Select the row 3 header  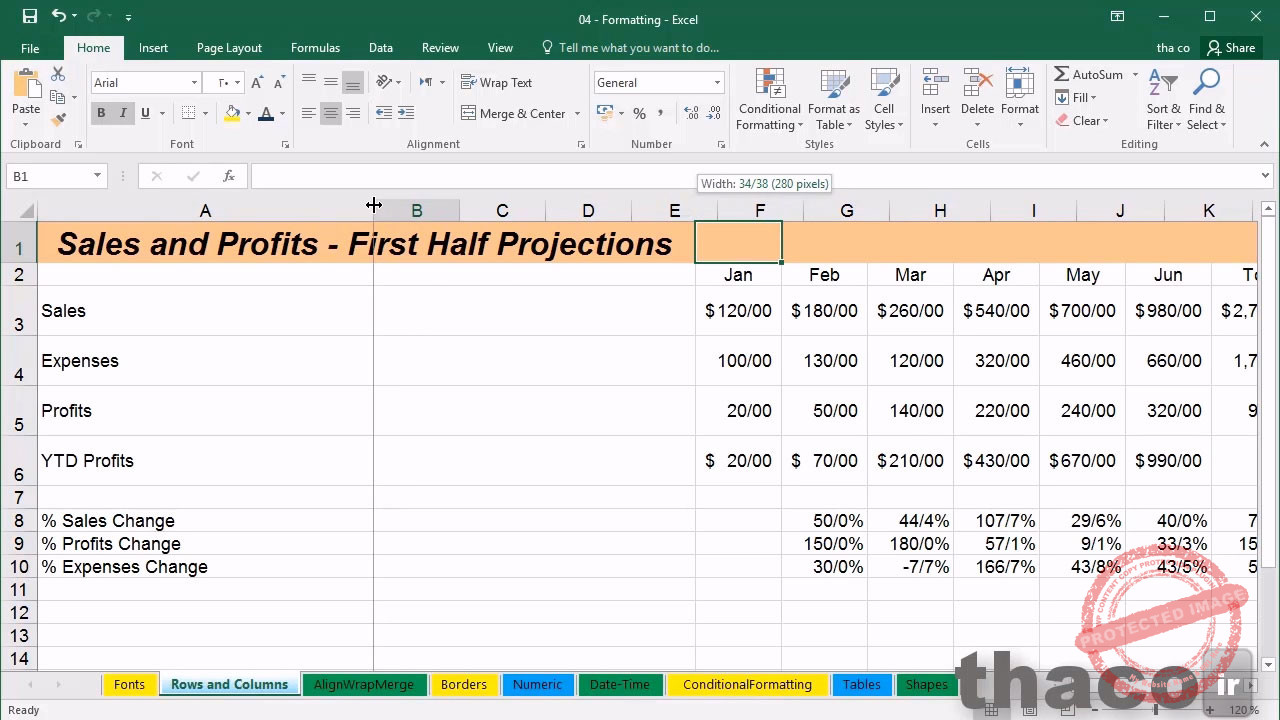point(18,311)
